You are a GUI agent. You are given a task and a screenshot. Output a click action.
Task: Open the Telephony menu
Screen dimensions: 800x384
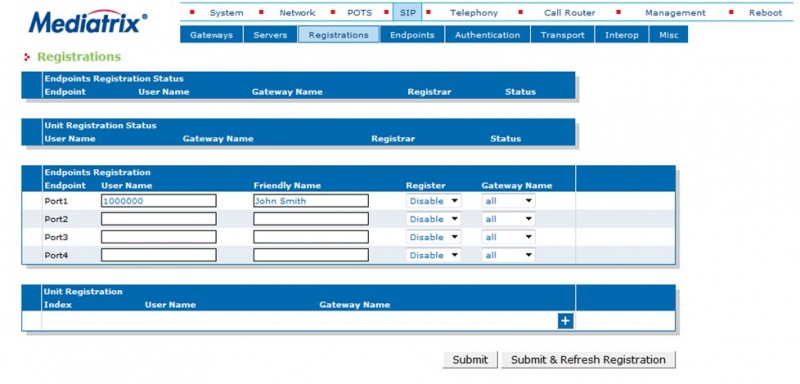[473, 13]
